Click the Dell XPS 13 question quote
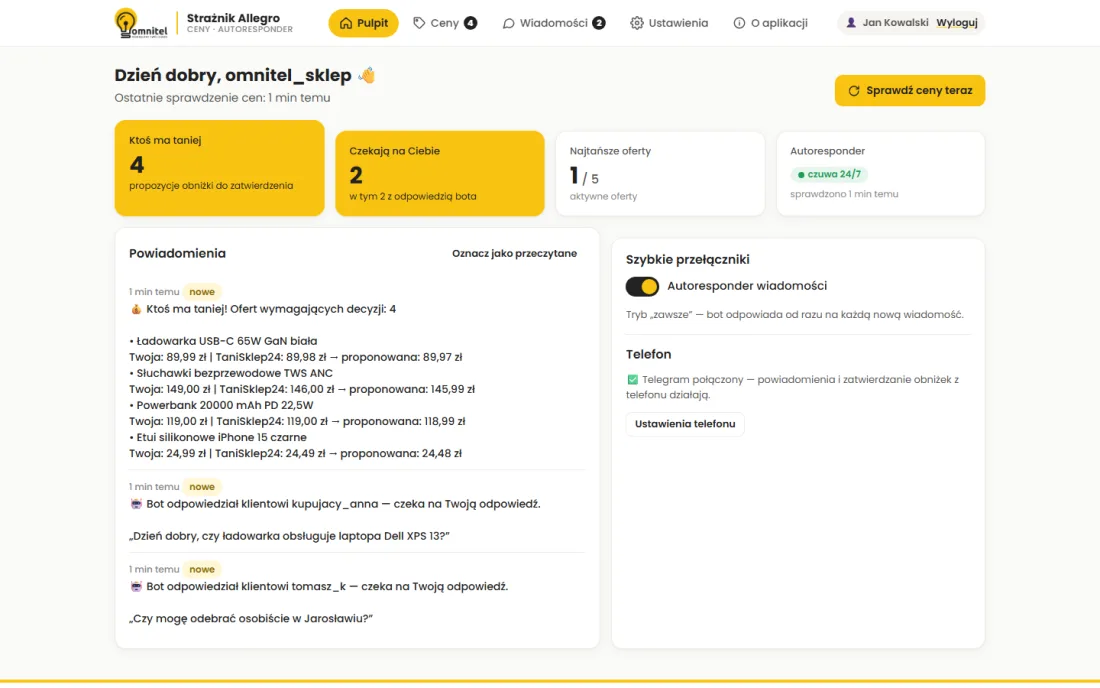This screenshot has width=1100, height=688. point(289,536)
